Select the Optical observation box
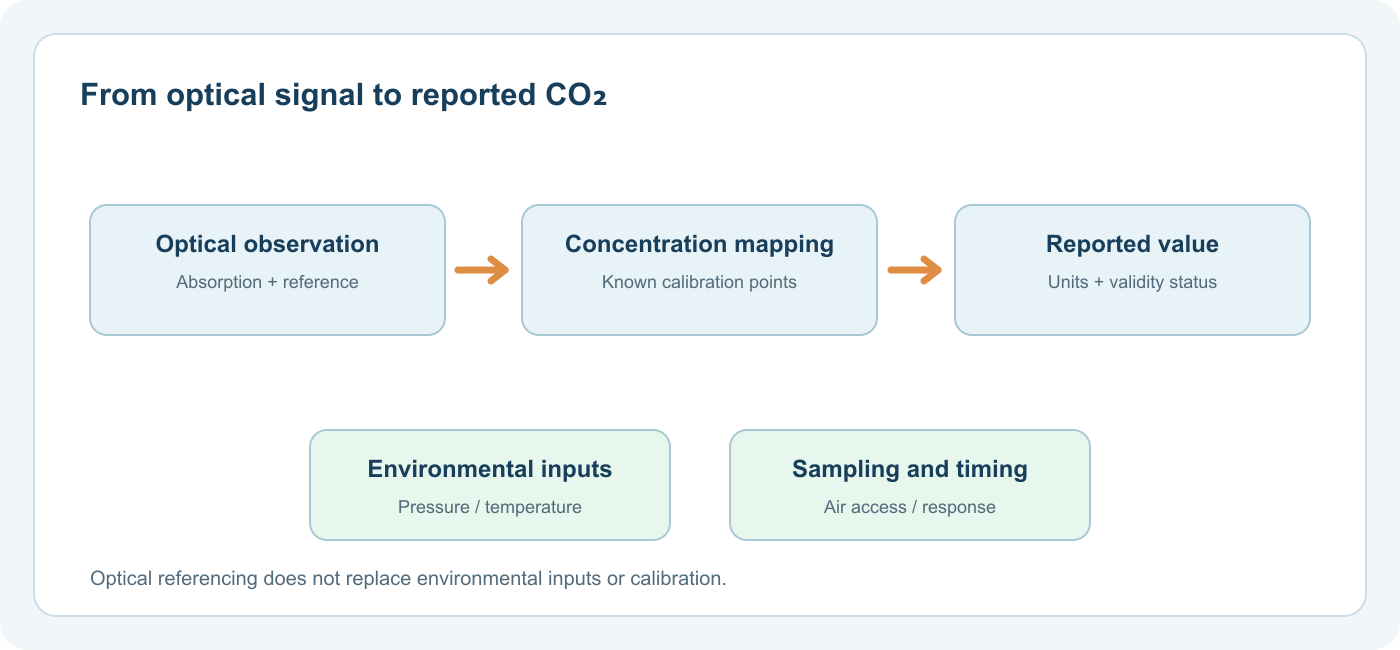1400x650 pixels. coord(267,270)
